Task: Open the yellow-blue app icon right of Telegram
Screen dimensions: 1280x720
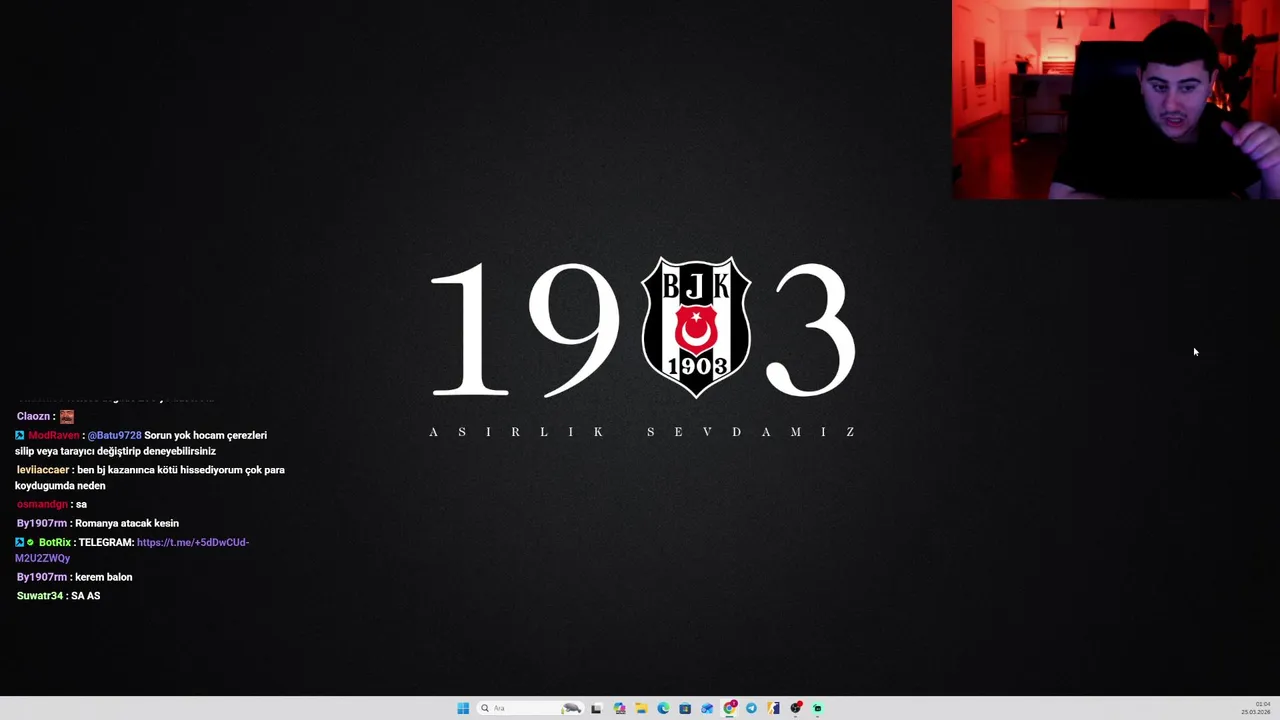Action: pos(773,708)
